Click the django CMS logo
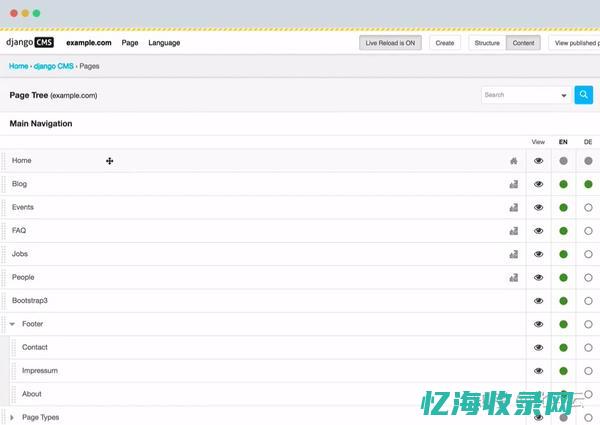Viewport: 600px width, 425px height. [31, 43]
